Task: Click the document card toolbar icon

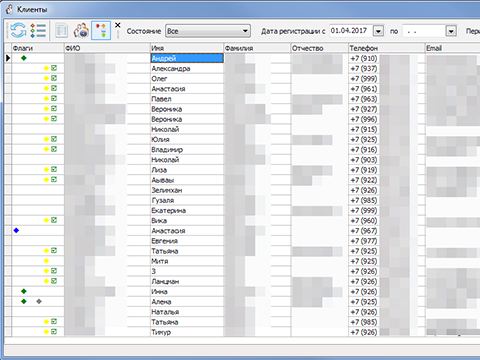Action: click(61, 31)
